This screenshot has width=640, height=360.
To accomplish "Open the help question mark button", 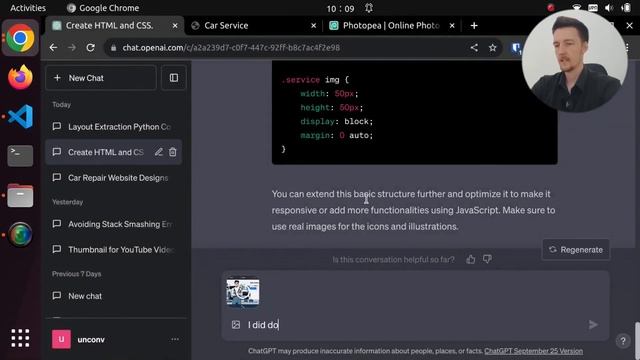I will click(x=623, y=341).
